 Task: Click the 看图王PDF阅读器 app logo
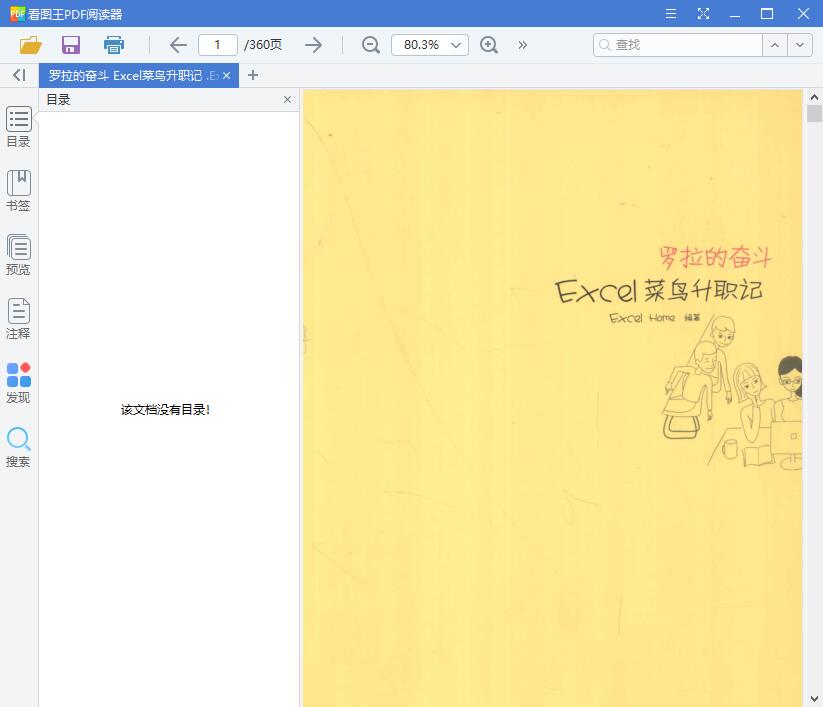pos(17,14)
